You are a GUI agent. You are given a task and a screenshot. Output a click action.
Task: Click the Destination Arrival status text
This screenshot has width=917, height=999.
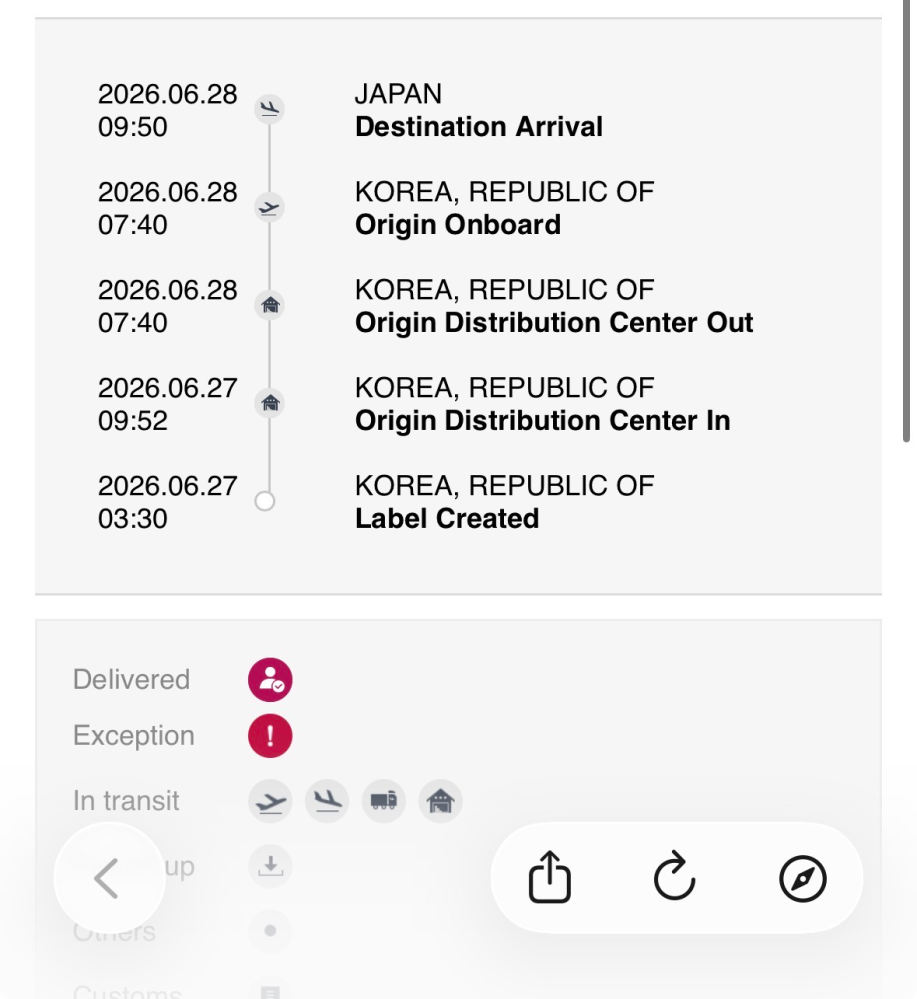[479, 126]
